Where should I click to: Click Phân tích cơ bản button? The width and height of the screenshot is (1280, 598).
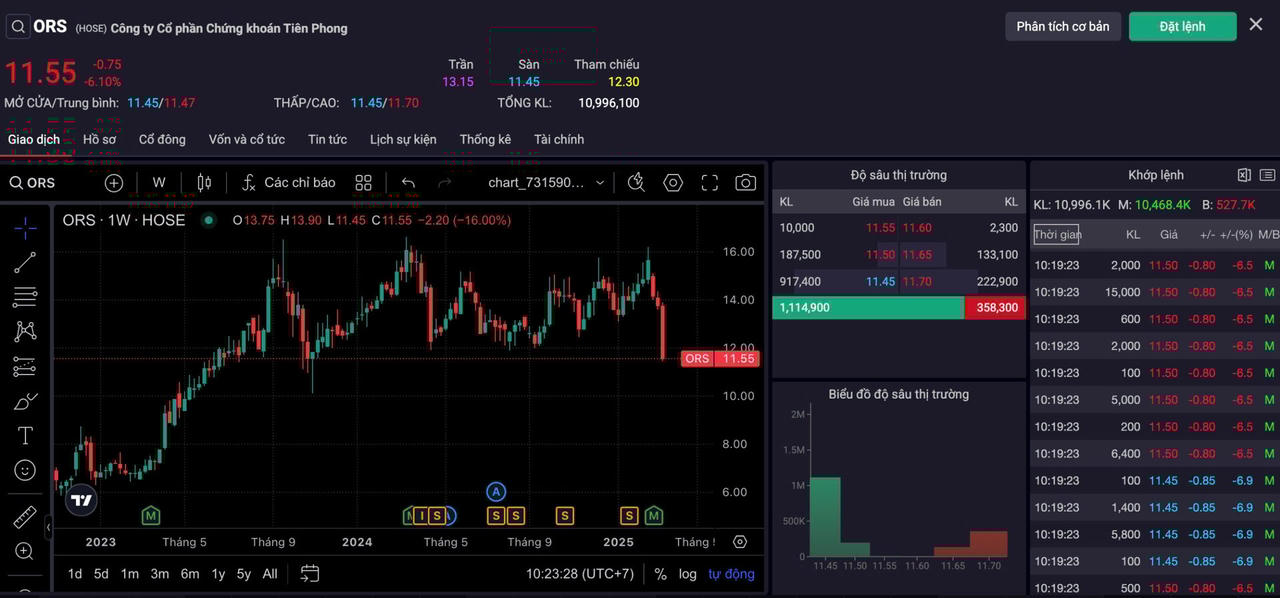[x=1062, y=26]
